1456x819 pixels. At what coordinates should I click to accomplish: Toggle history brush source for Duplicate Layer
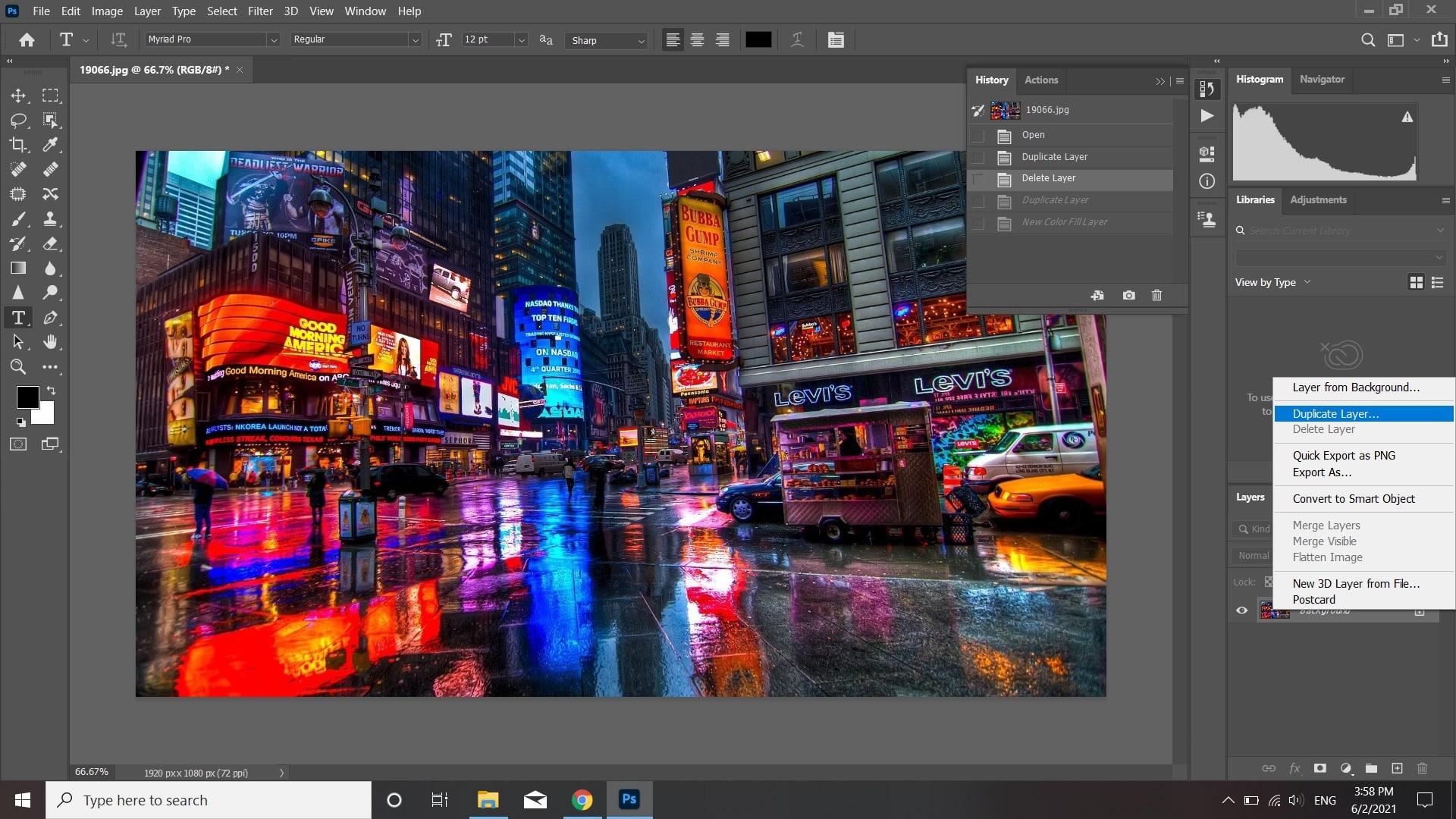coord(979,158)
